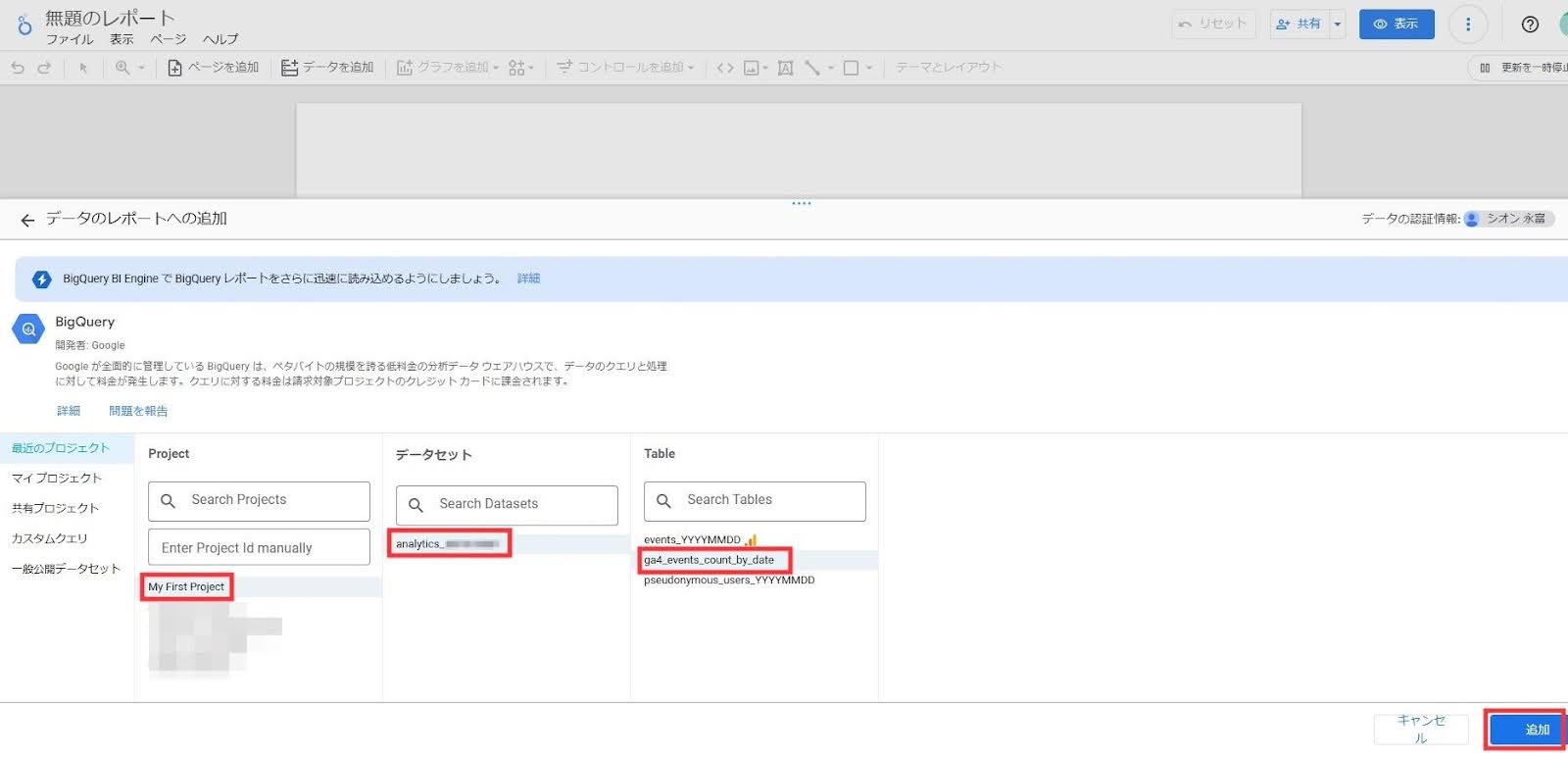Click the rectangle shape icon
This screenshot has width=1568, height=759.
click(x=851, y=68)
